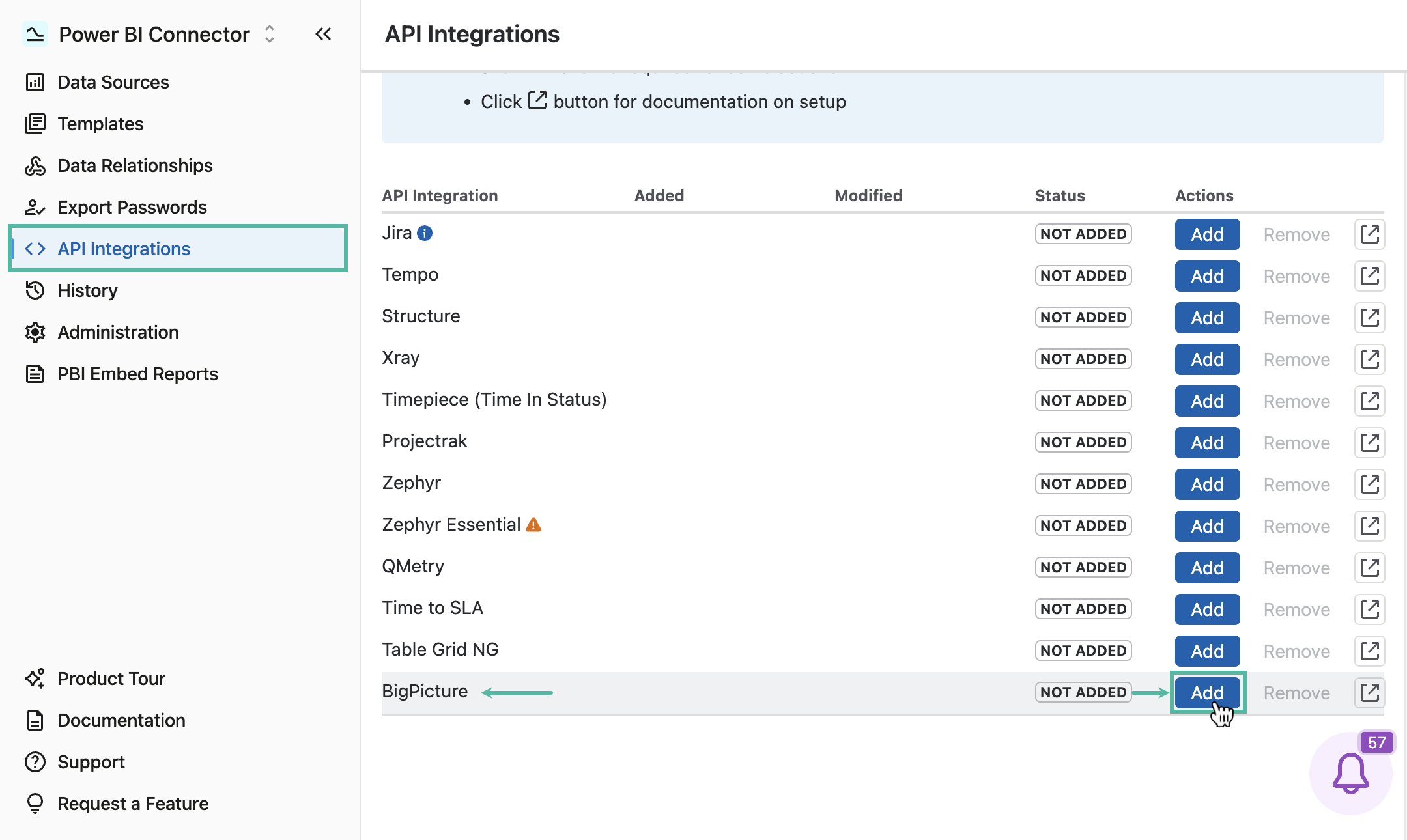Add the Xray integration
Screen dimensions: 1407x840
pos(1207,359)
